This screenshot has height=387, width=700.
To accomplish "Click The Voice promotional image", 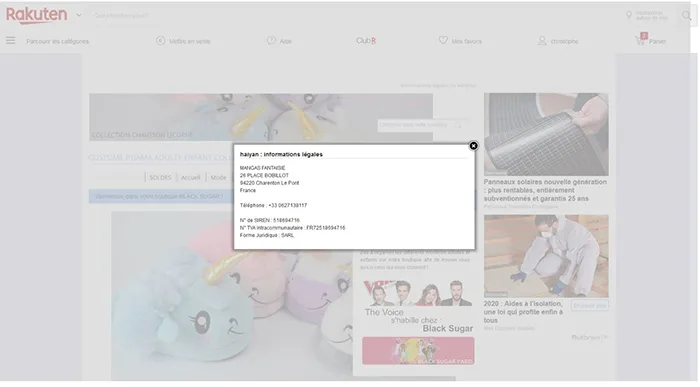I will pyautogui.click(x=418, y=306).
